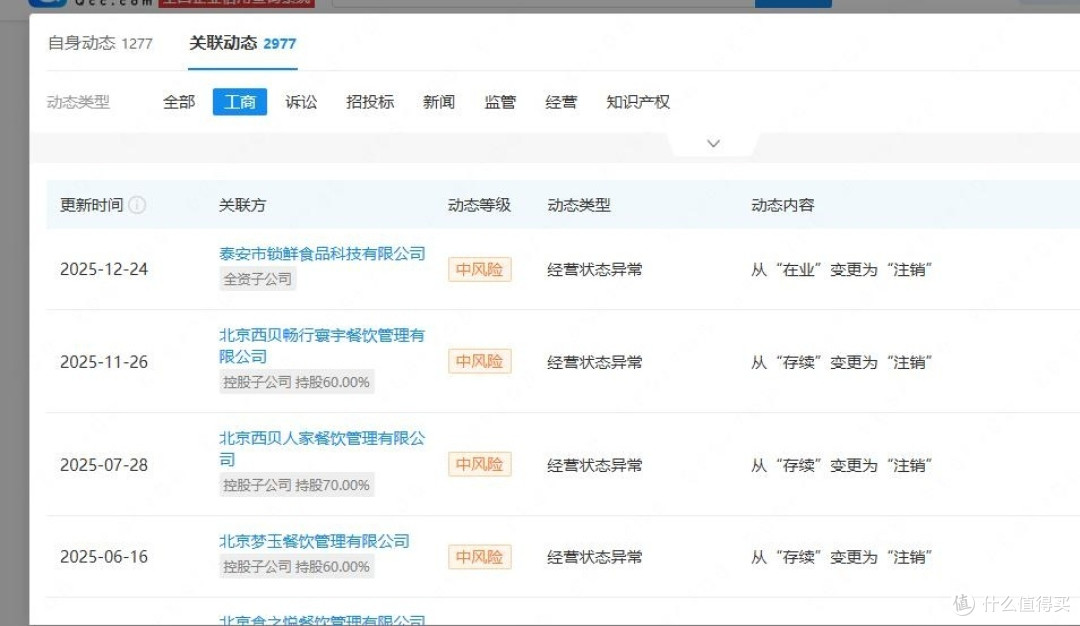Select date 2025-07-28 cell
The height and width of the screenshot is (626, 1080).
(x=104, y=465)
